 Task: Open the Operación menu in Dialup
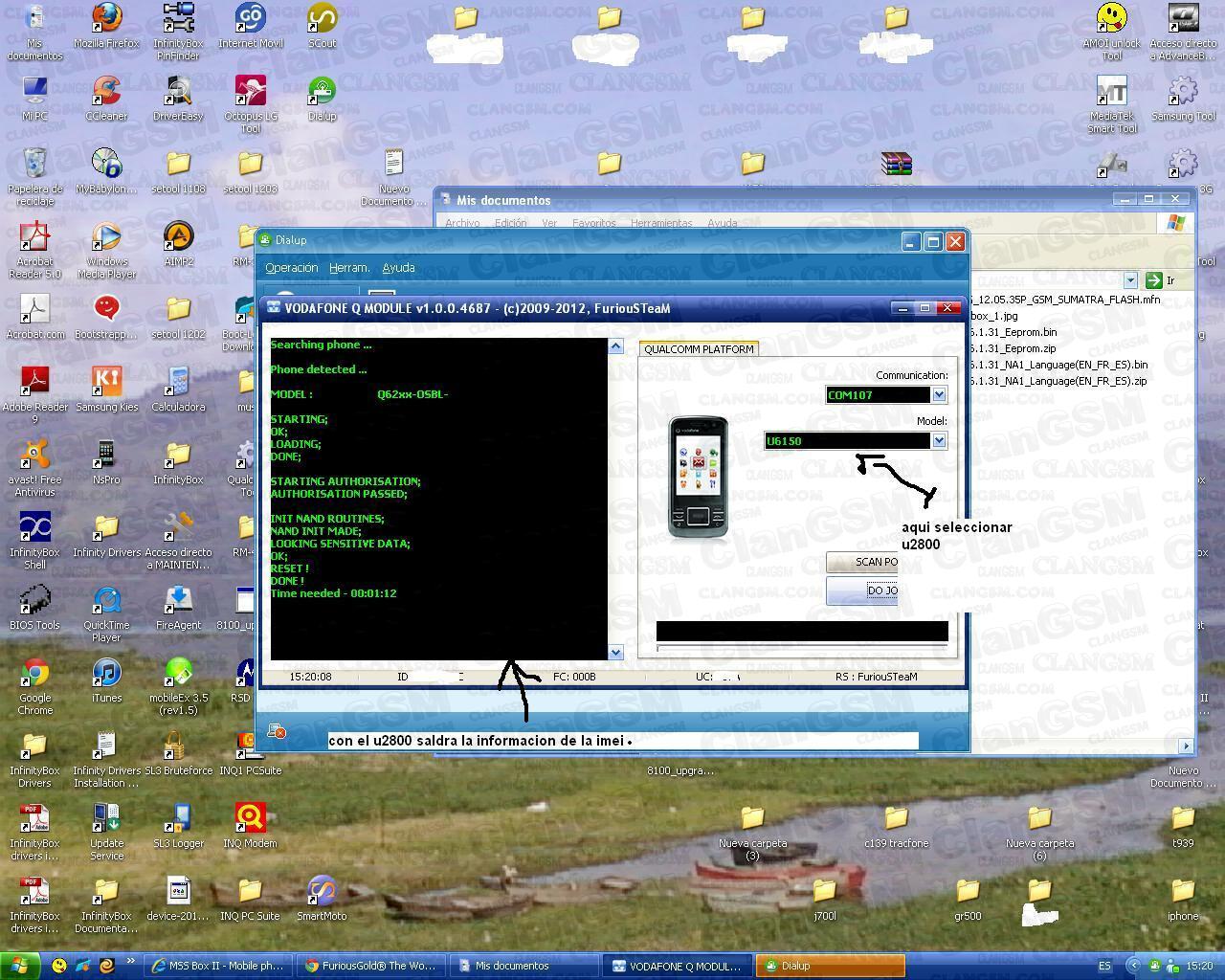(291, 268)
